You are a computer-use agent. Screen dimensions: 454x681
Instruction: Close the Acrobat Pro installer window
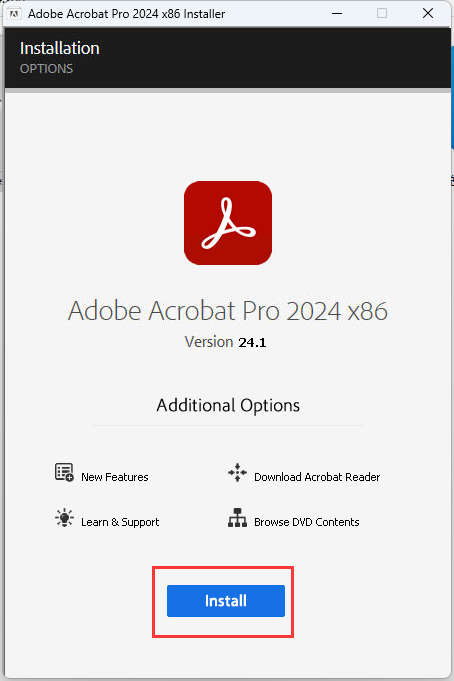[x=428, y=13]
